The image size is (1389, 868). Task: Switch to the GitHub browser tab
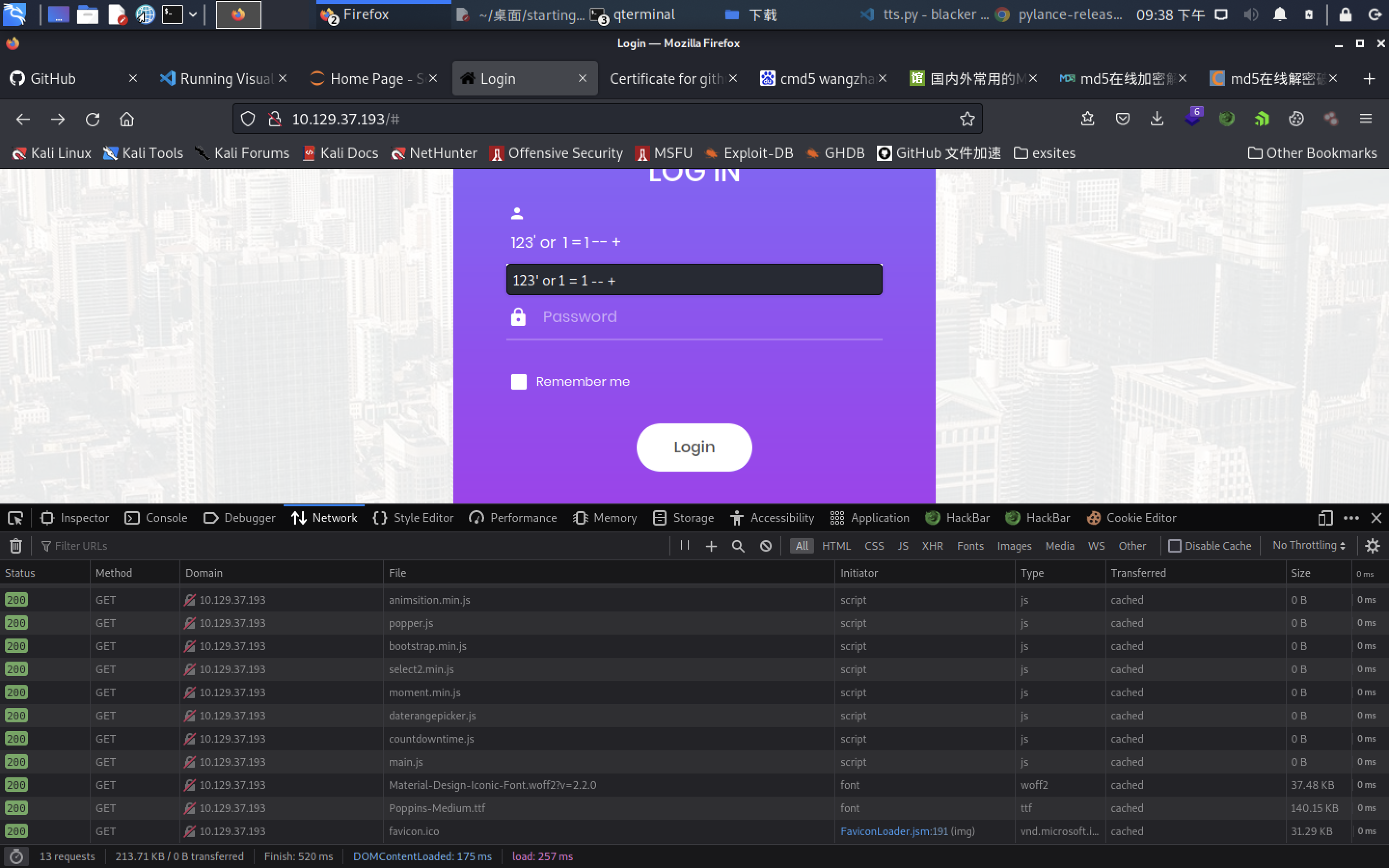click(x=53, y=79)
